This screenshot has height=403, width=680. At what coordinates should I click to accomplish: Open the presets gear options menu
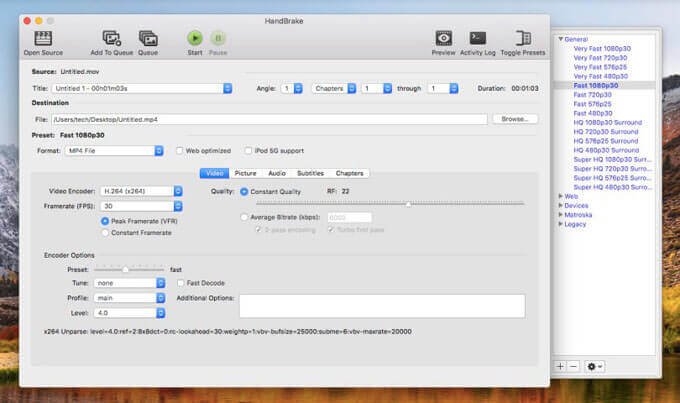click(x=594, y=367)
